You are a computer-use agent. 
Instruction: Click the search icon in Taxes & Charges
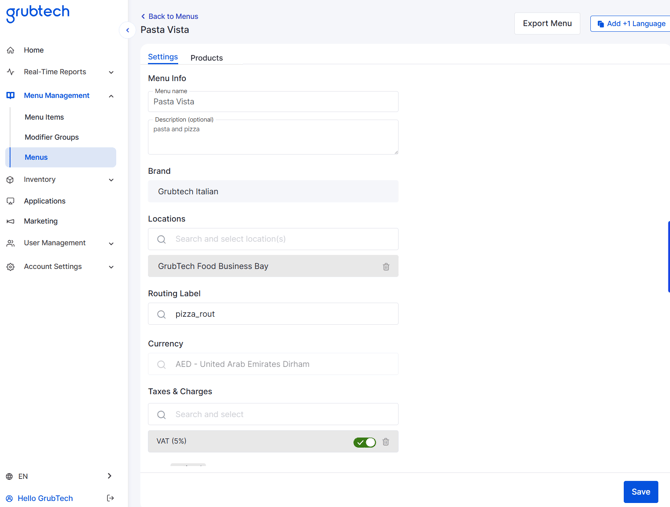tap(161, 415)
